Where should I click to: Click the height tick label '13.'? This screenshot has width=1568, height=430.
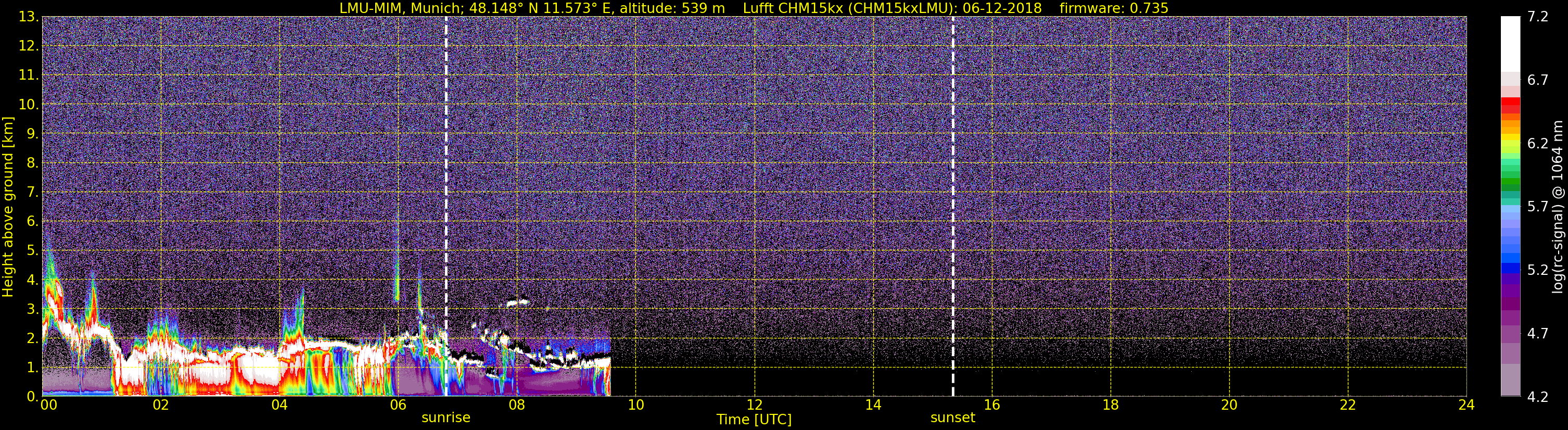(x=29, y=17)
